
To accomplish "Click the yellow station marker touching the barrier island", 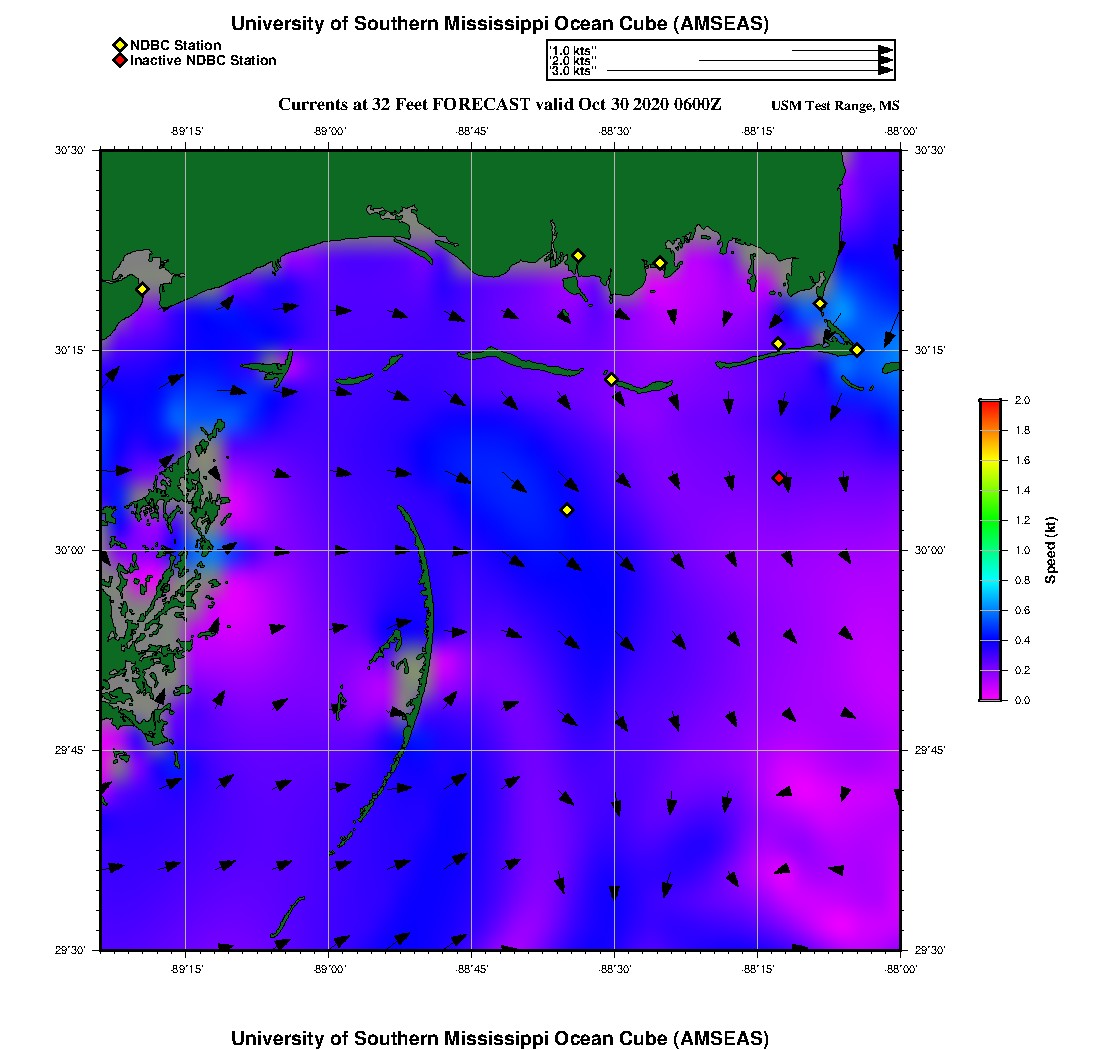I will point(612,379).
